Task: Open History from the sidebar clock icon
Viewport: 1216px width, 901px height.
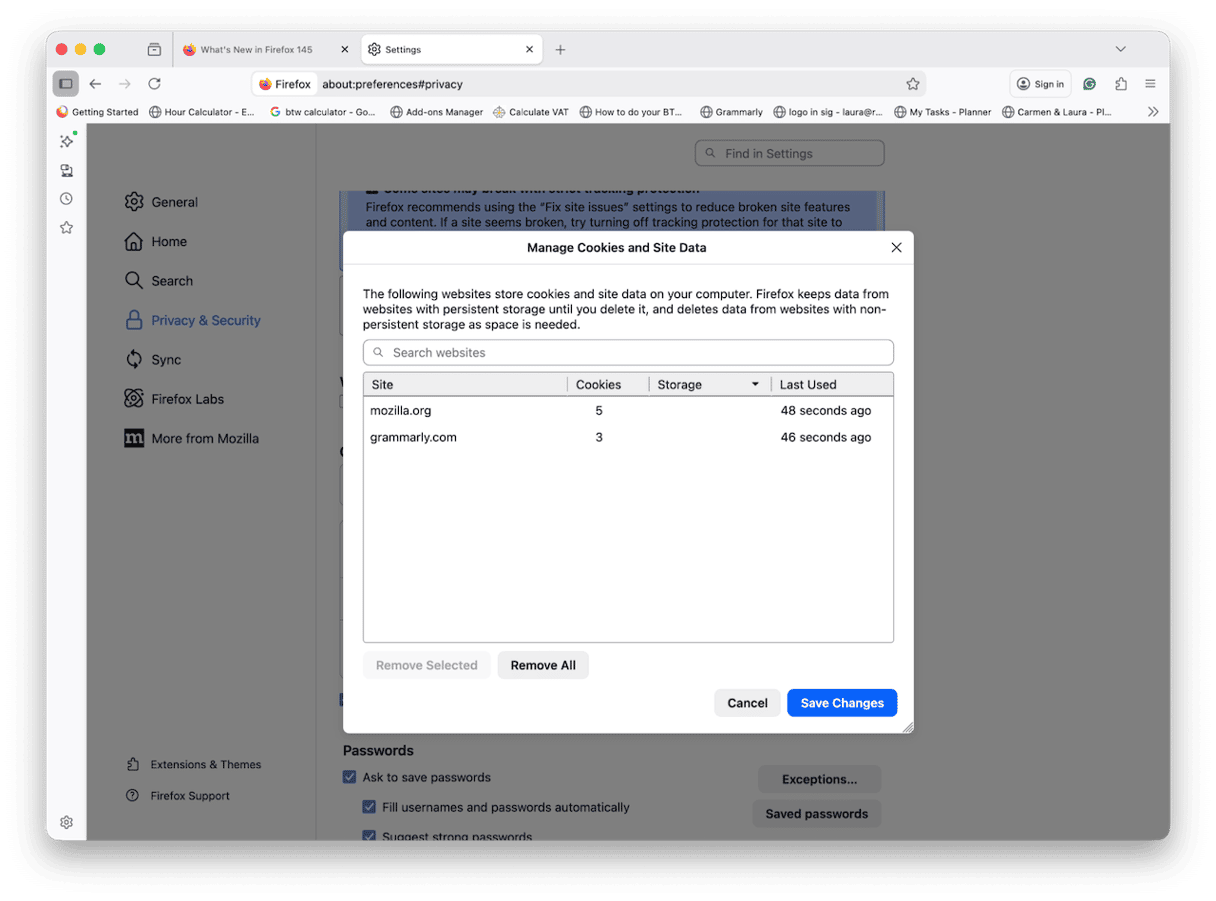Action: coord(66,199)
